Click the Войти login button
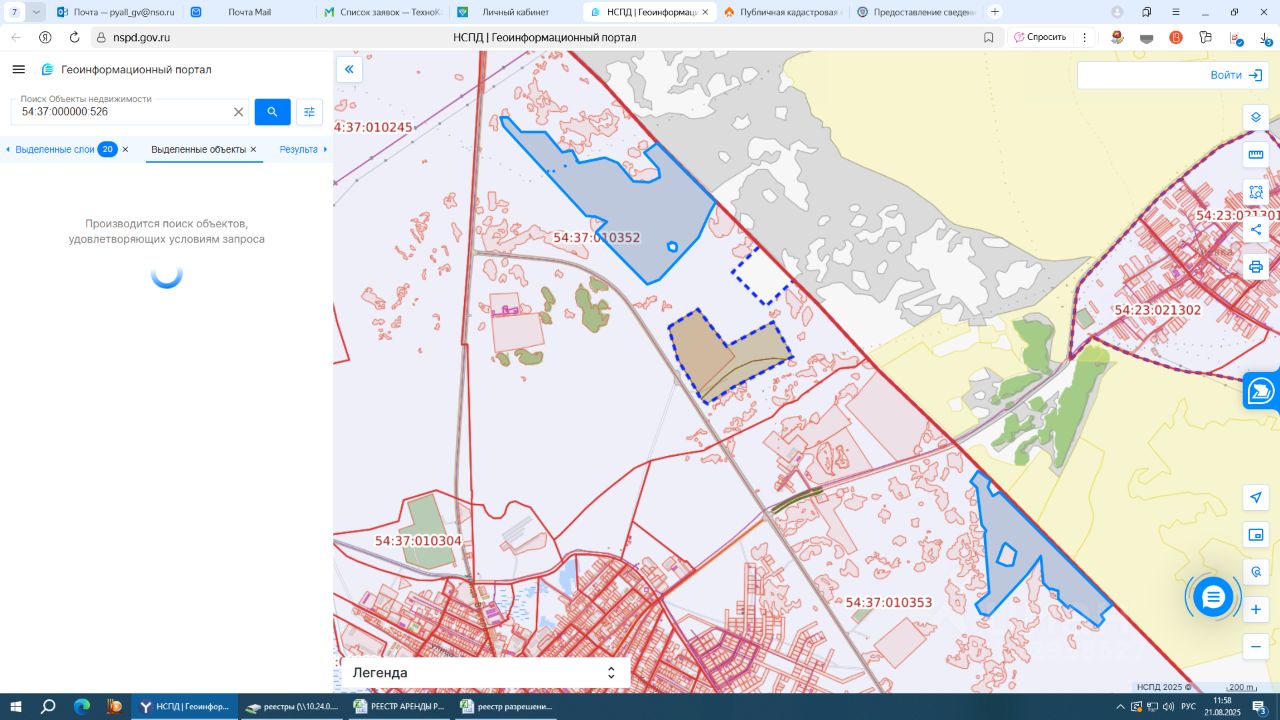The image size is (1280, 720). 1236,75
